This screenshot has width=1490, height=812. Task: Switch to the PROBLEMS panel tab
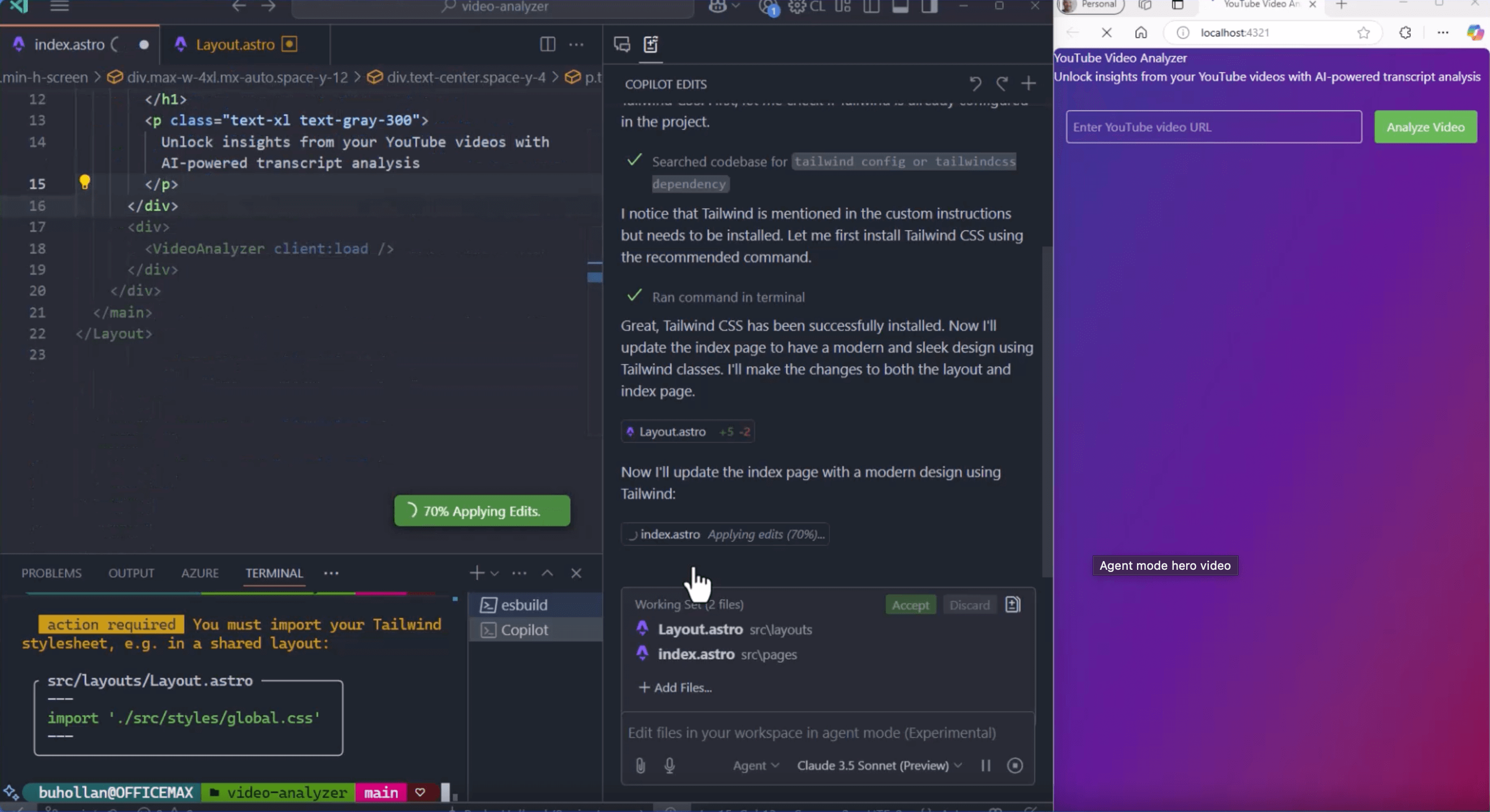pyautogui.click(x=51, y=573)
